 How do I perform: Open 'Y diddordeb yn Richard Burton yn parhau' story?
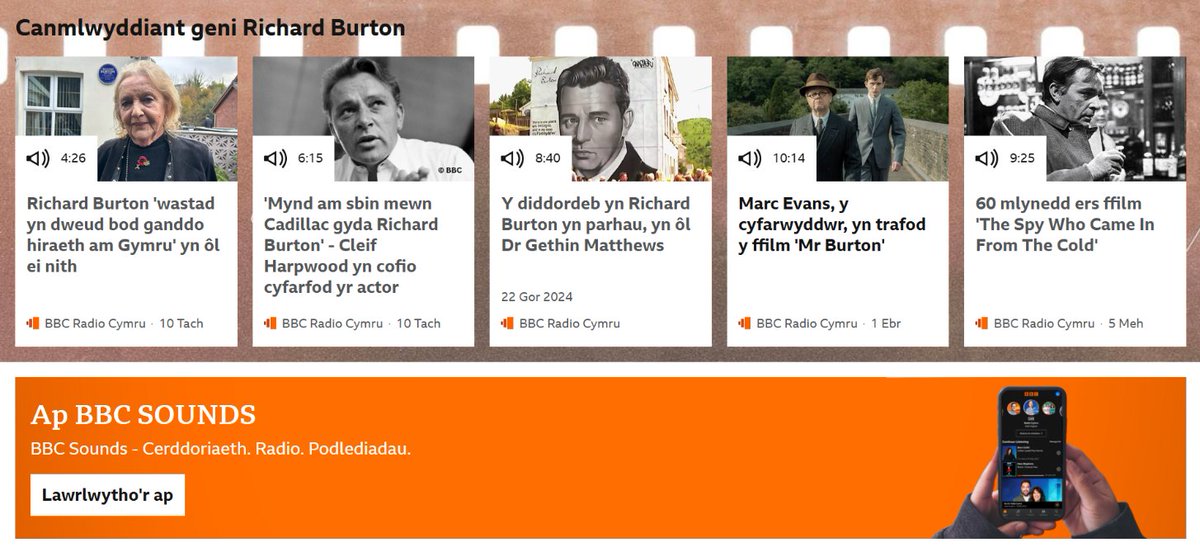click(596, 224)
